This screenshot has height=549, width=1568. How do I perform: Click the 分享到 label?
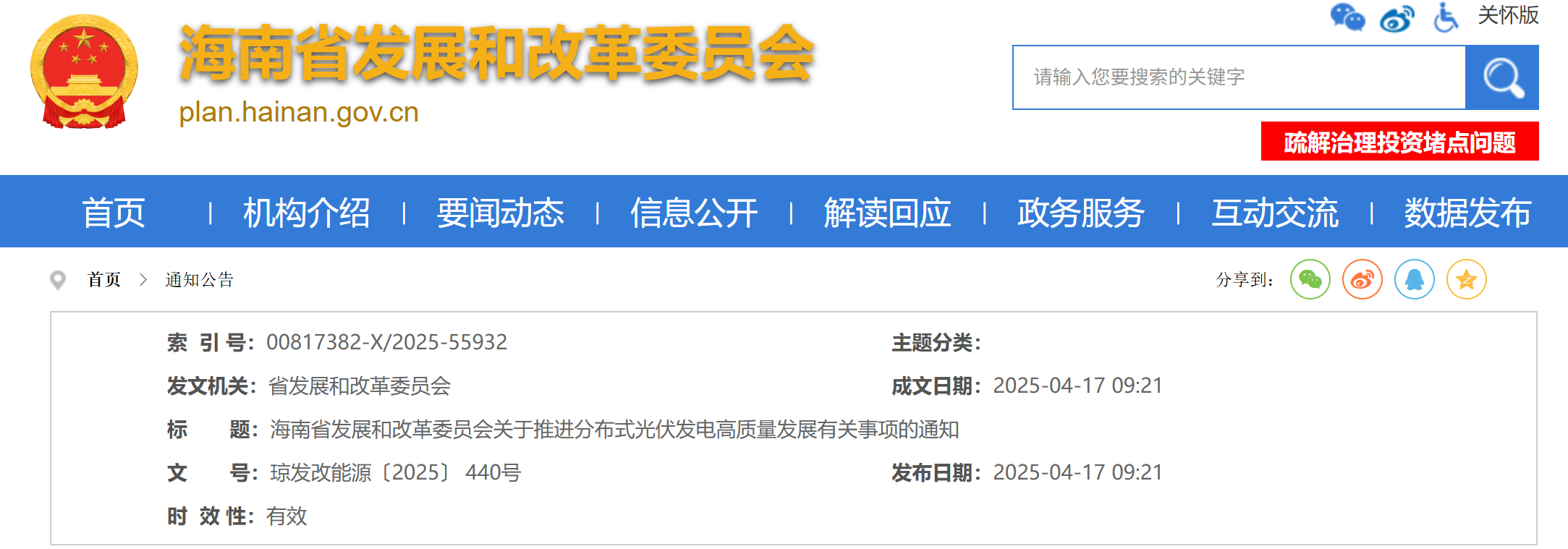coord(1245,280)
